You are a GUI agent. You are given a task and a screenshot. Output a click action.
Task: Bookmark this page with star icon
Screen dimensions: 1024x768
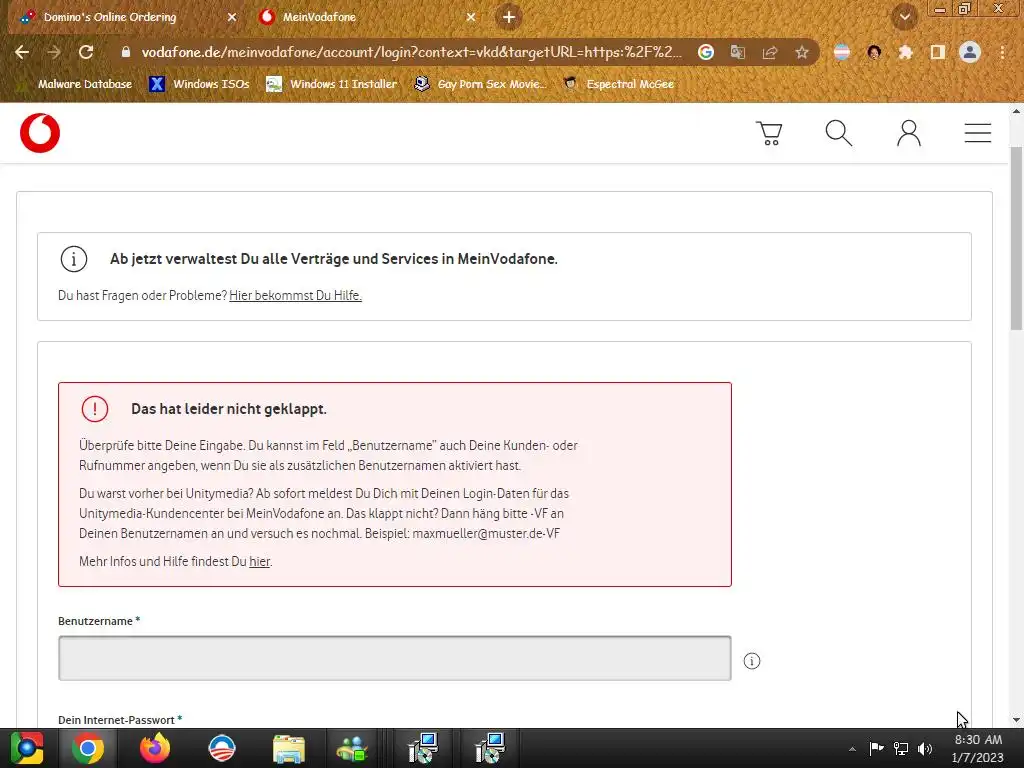(802, 52)
